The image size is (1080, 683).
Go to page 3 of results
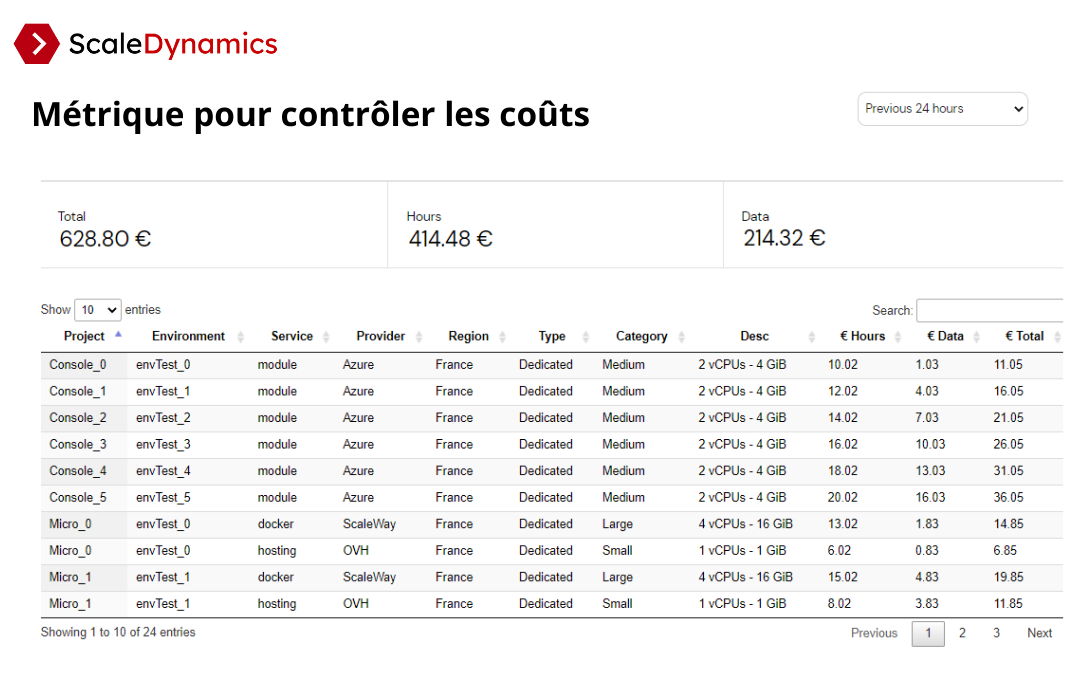996,633
